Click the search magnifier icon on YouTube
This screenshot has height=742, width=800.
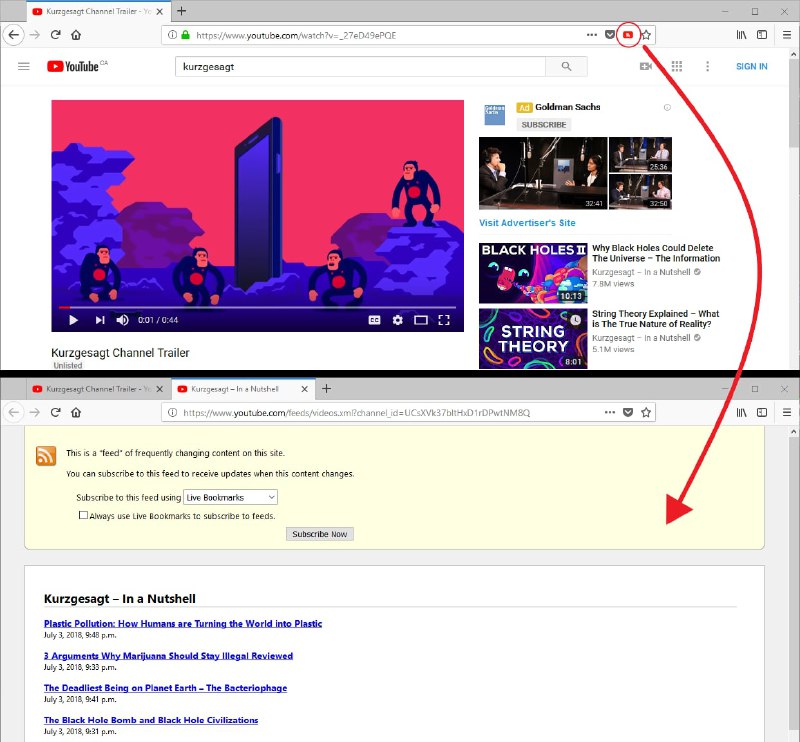click(567, 66)
